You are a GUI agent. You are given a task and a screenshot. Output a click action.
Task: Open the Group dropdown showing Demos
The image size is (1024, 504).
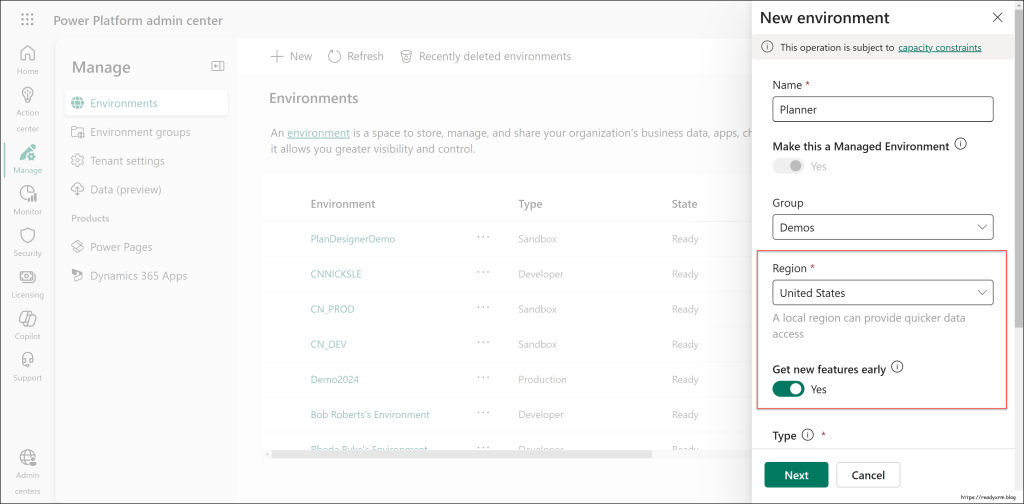pyautogui.click(x=882, y=227)
